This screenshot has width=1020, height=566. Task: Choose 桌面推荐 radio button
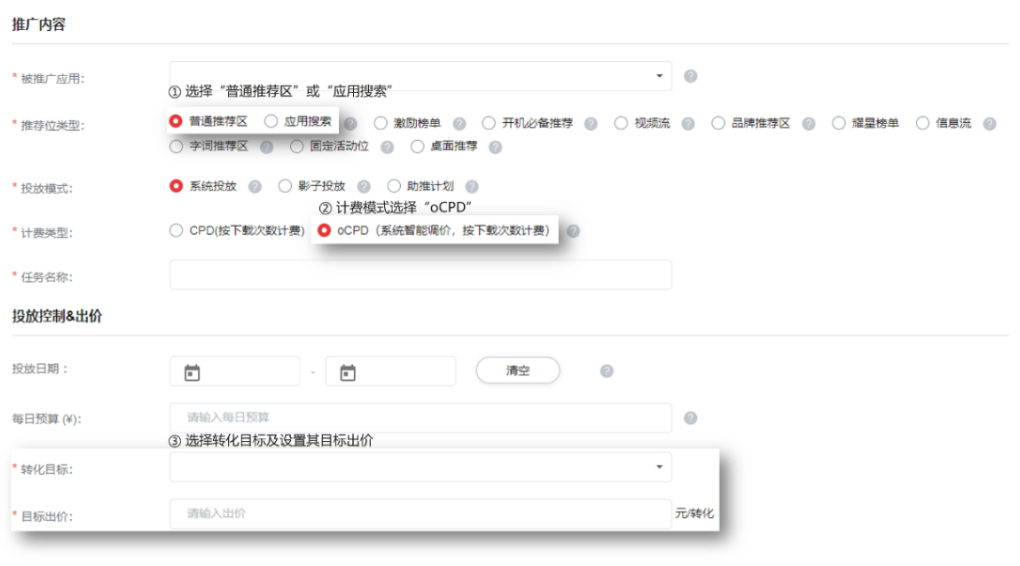click(417, 146)
